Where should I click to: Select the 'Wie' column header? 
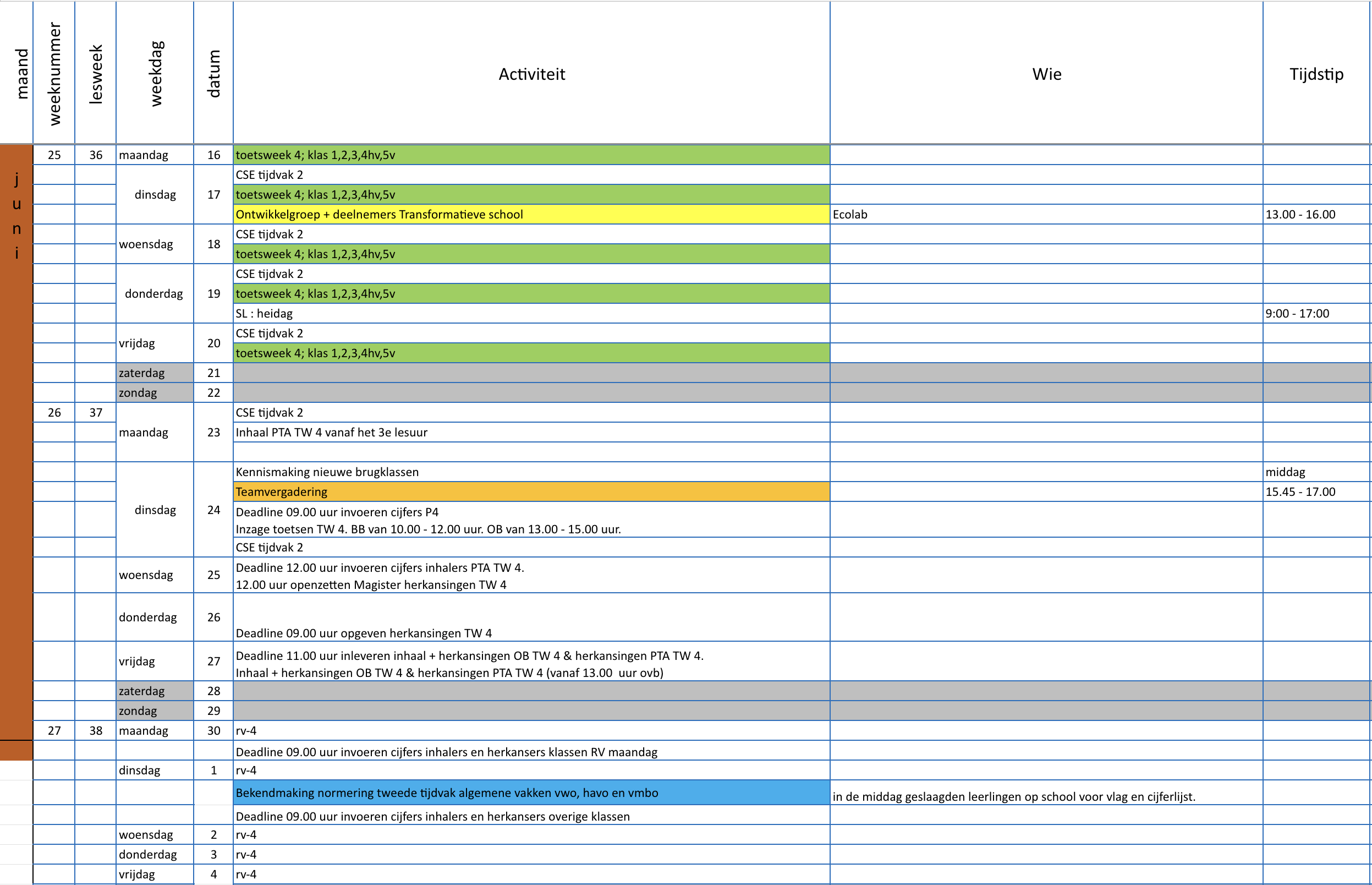click(x=1046, y=74)
